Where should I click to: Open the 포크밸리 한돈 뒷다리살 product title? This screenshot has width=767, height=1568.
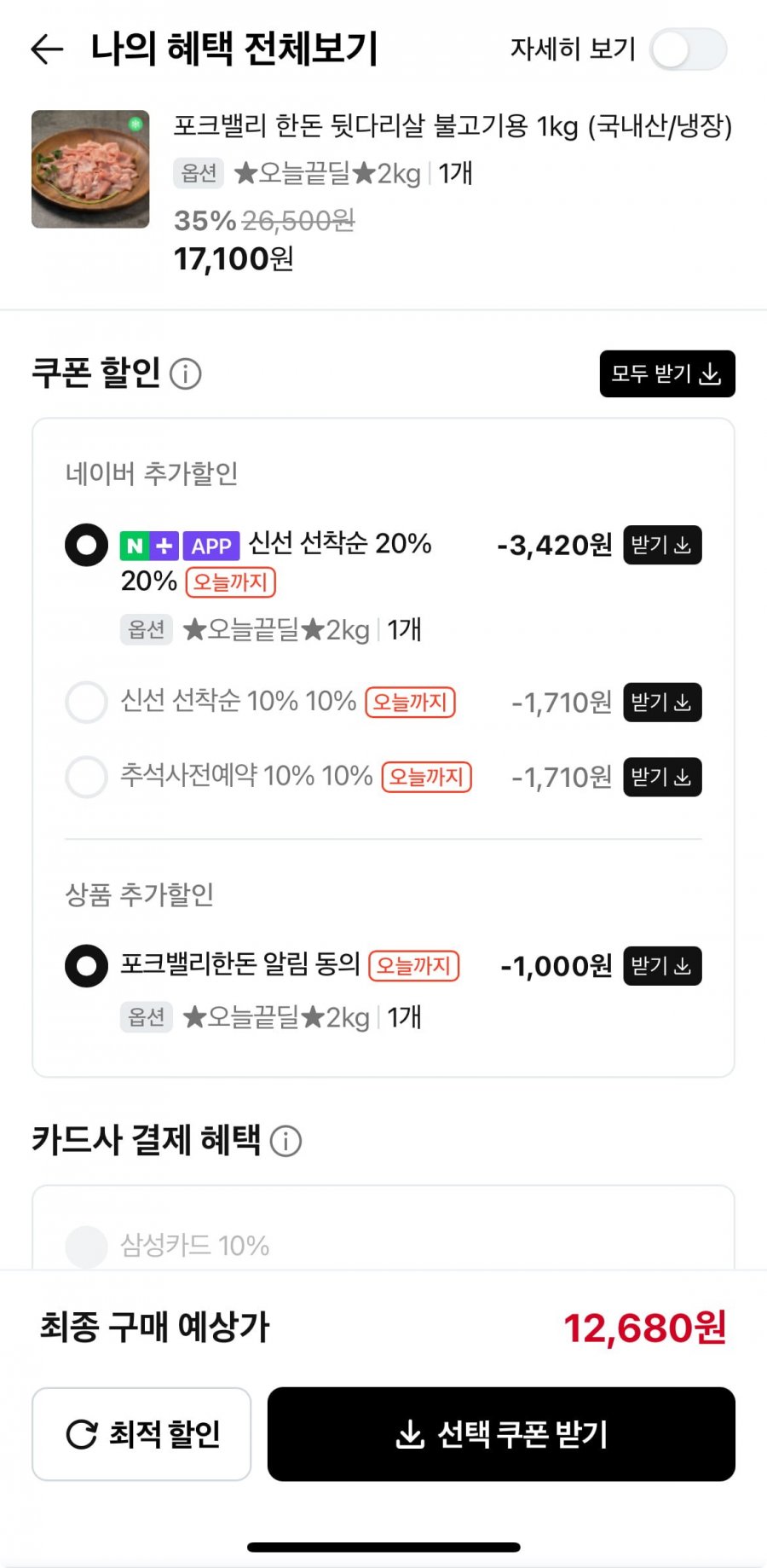pyautogui.click(x=453, y=126)
